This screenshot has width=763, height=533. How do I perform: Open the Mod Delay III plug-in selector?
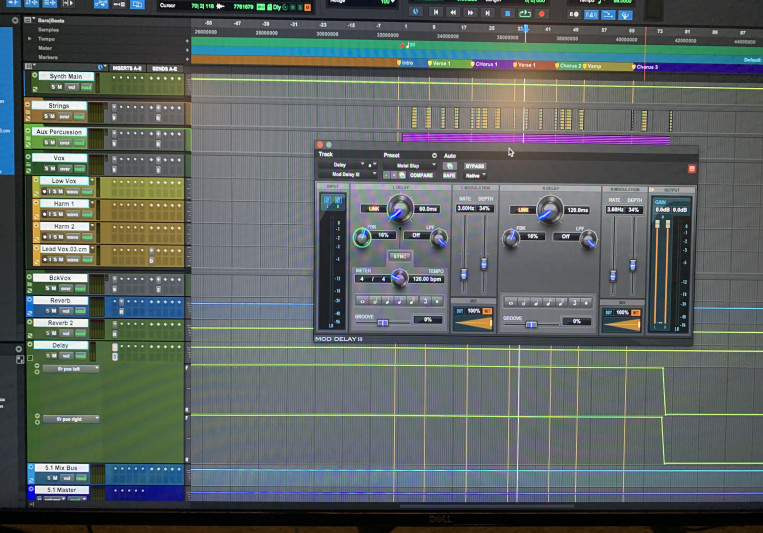coord(348,174)
